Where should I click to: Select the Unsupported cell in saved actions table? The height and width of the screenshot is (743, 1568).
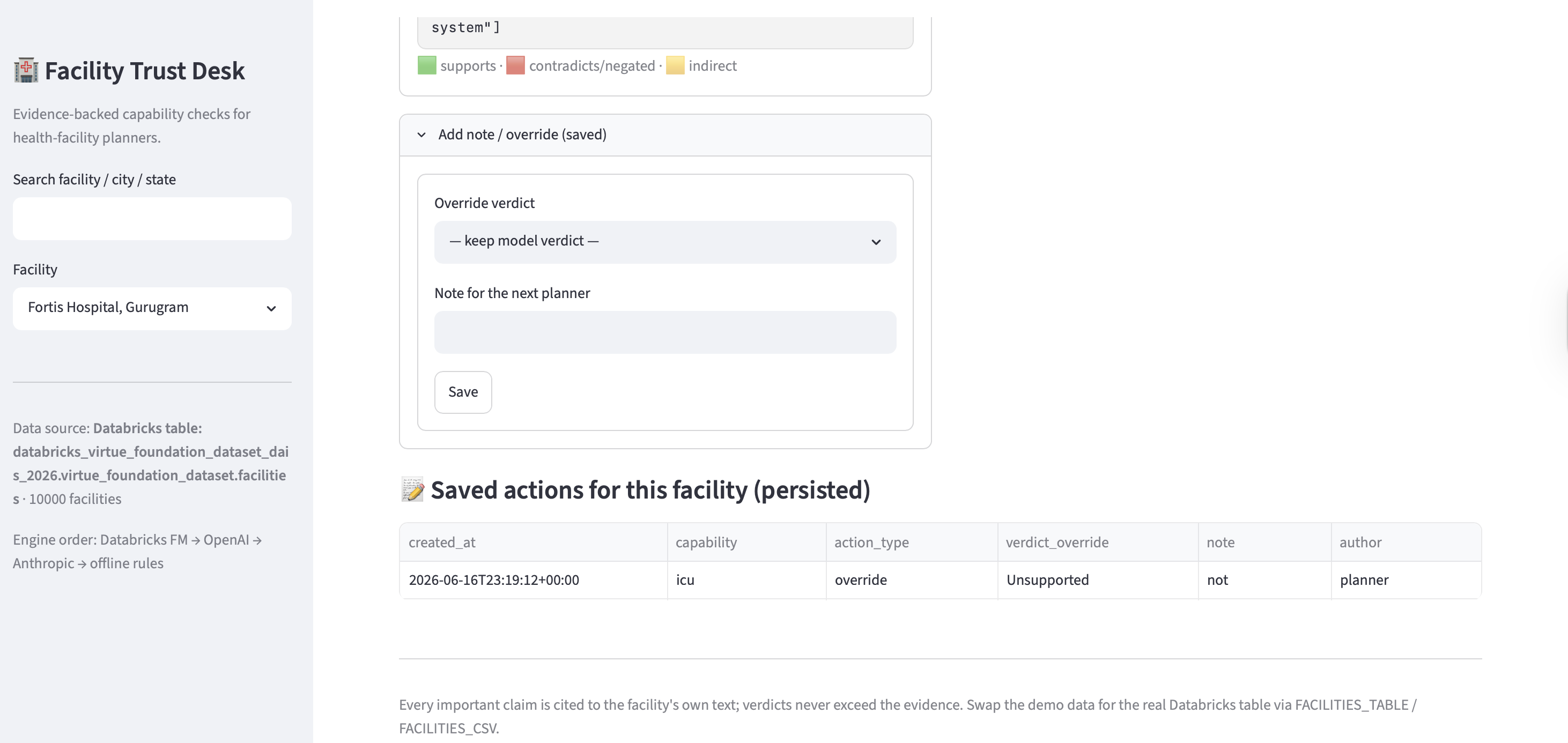pos(1098,580)
